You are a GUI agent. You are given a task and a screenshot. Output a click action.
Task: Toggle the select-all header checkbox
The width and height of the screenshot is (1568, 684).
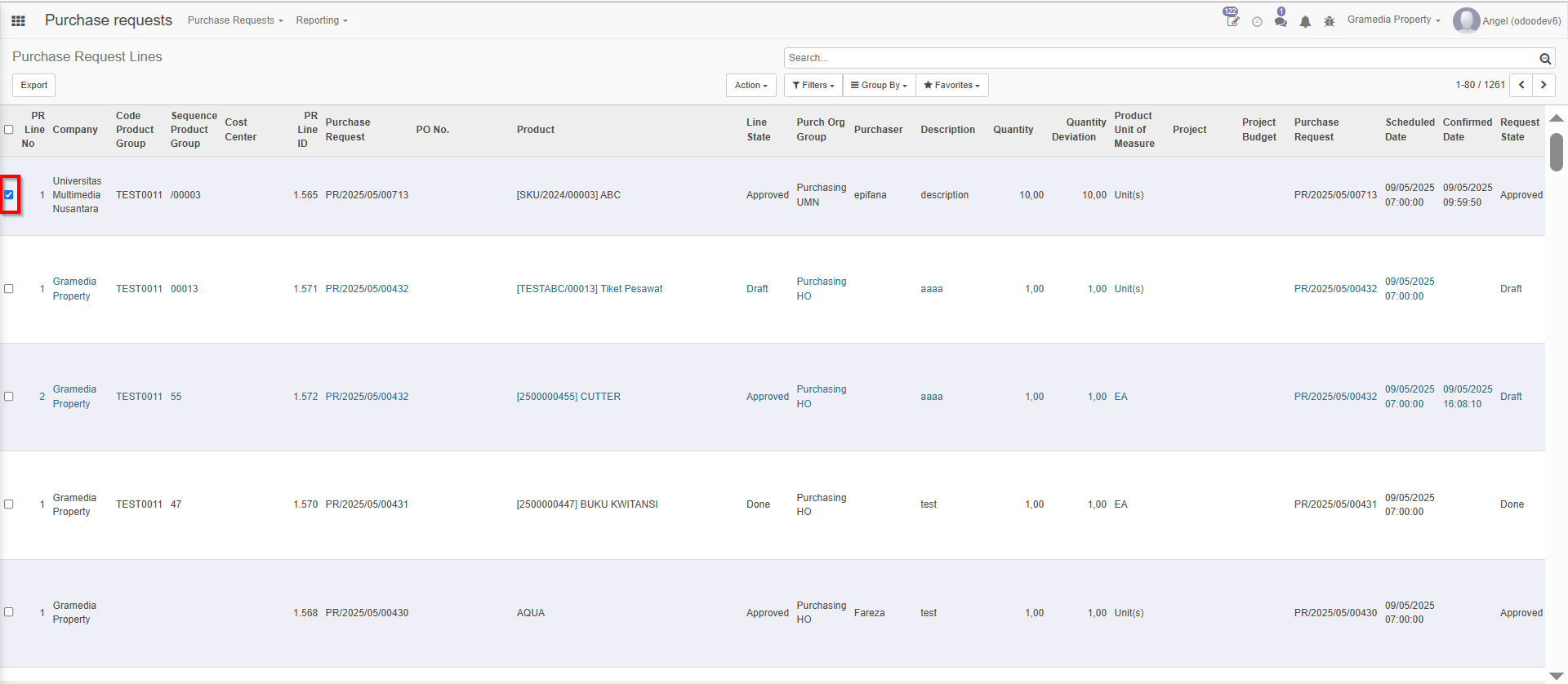point(9,130)
